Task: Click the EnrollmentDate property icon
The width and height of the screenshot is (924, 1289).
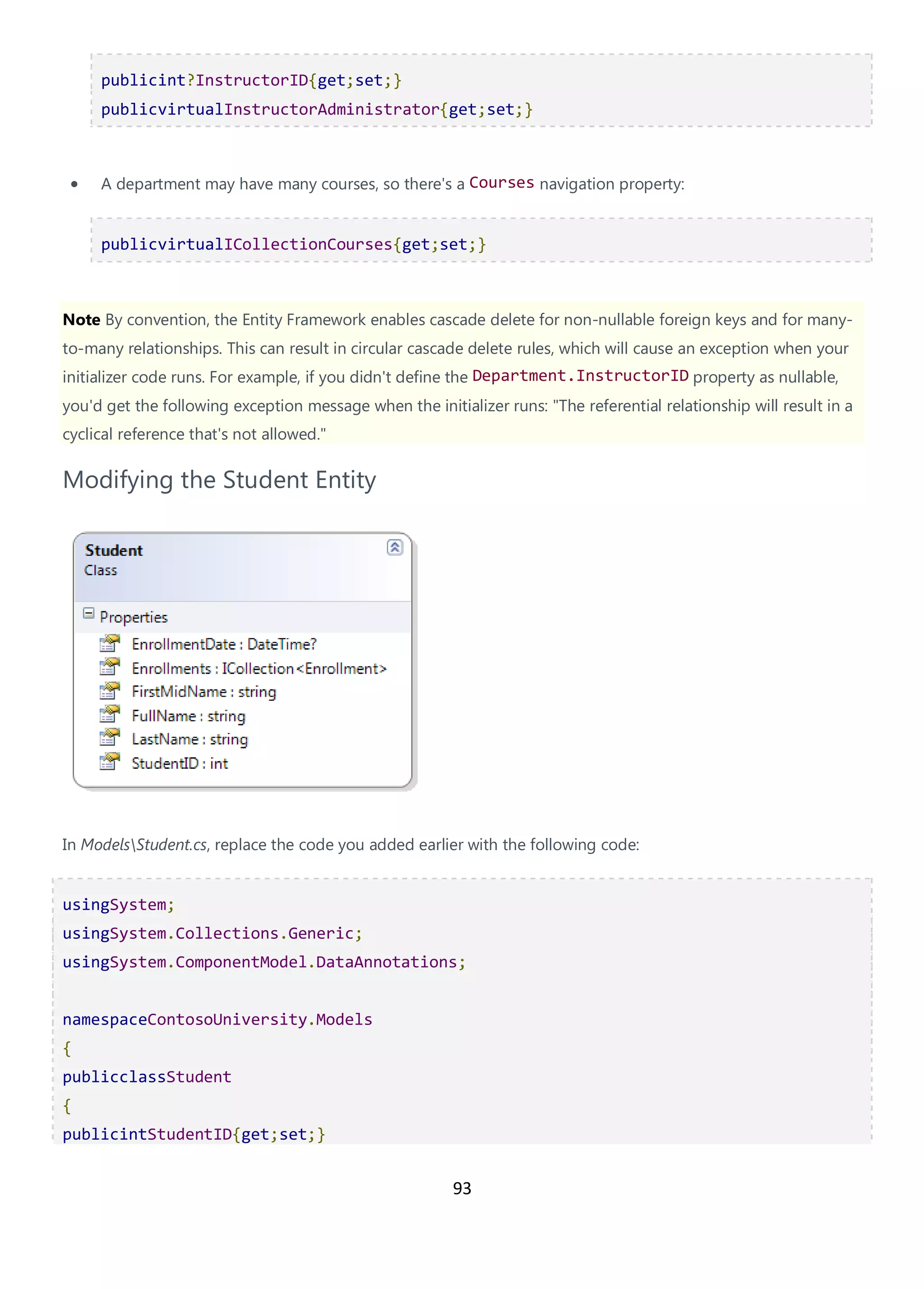Action: pyautogui.click(x=110, y=643)
